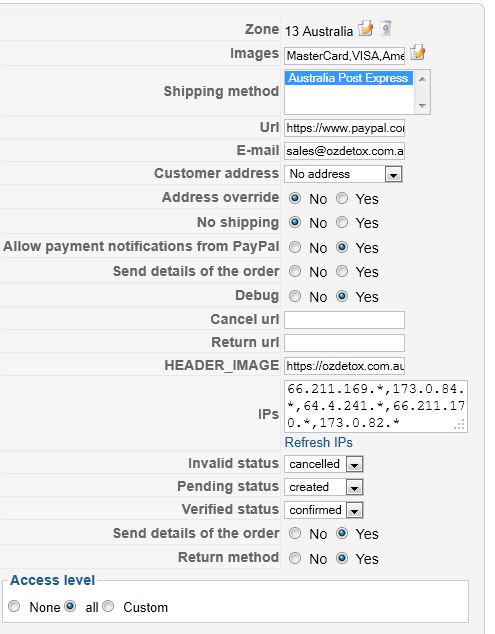Click the shipping method list scroll up arrow
The height and width of the screenshot is (634, 495).
422,79
